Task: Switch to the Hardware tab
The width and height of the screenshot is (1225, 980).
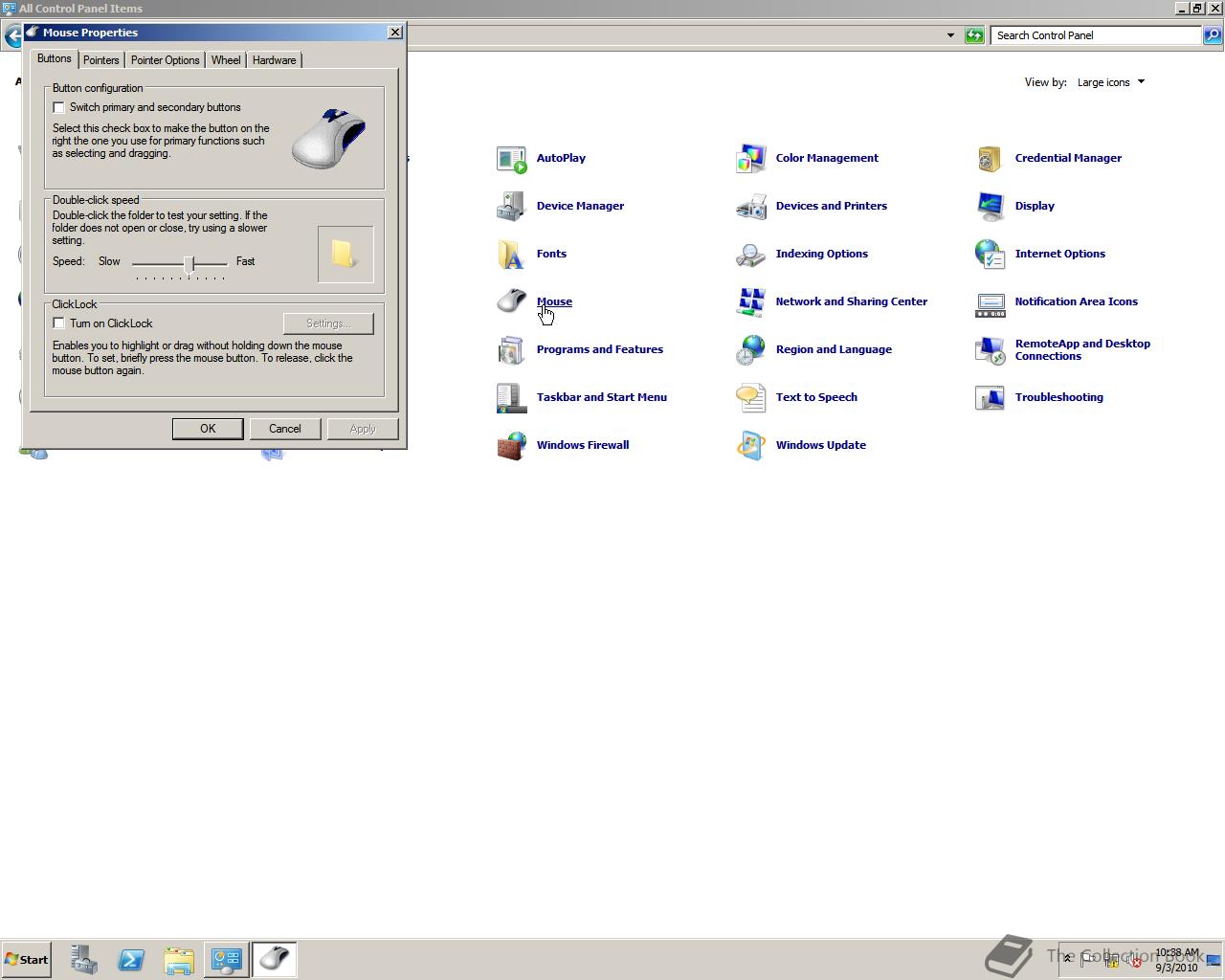Action: (x=275, y=60)
